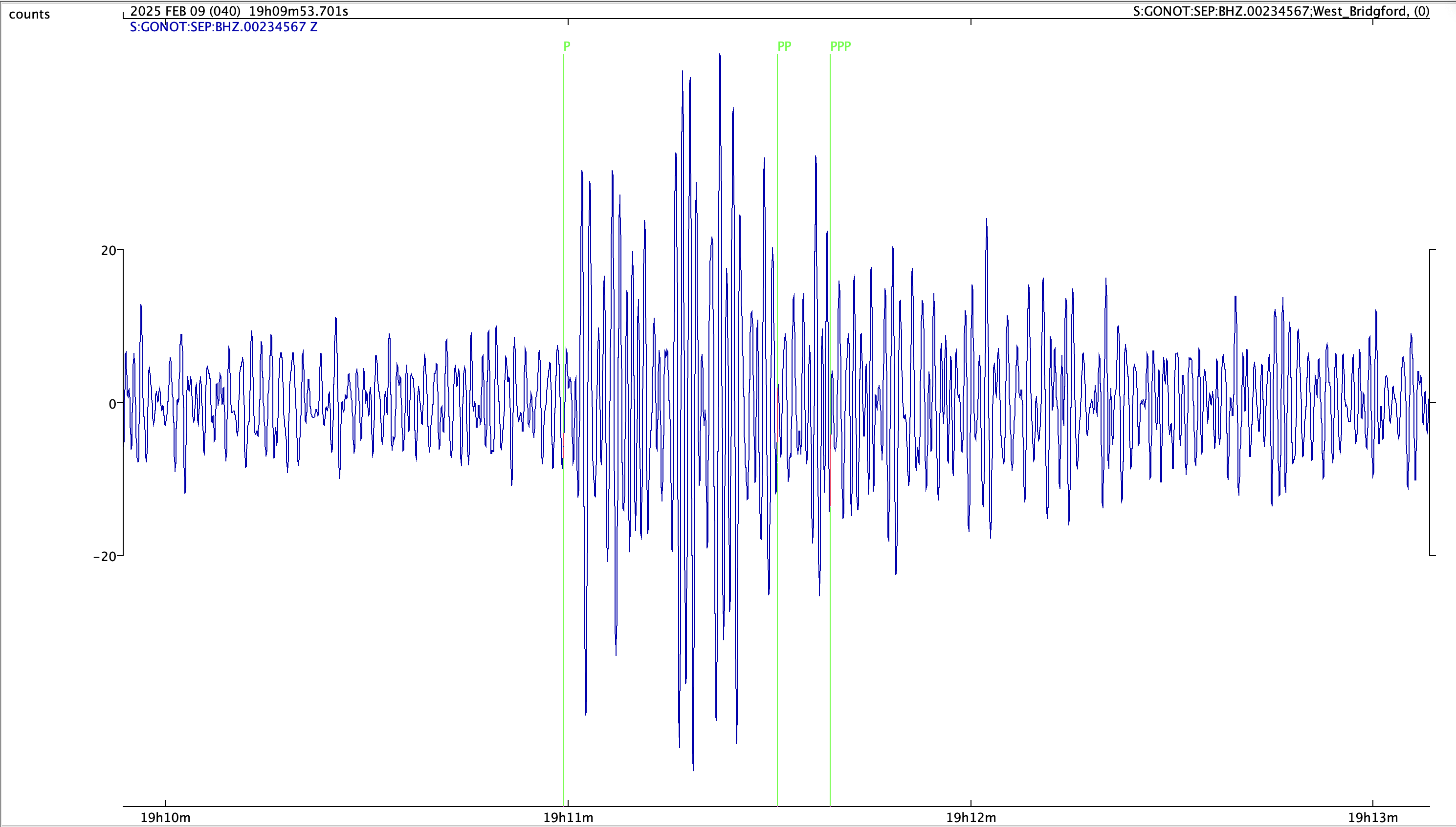Click the date text 2025 FEB 09 (040)
1456x827 pixels.
point(185,11)
